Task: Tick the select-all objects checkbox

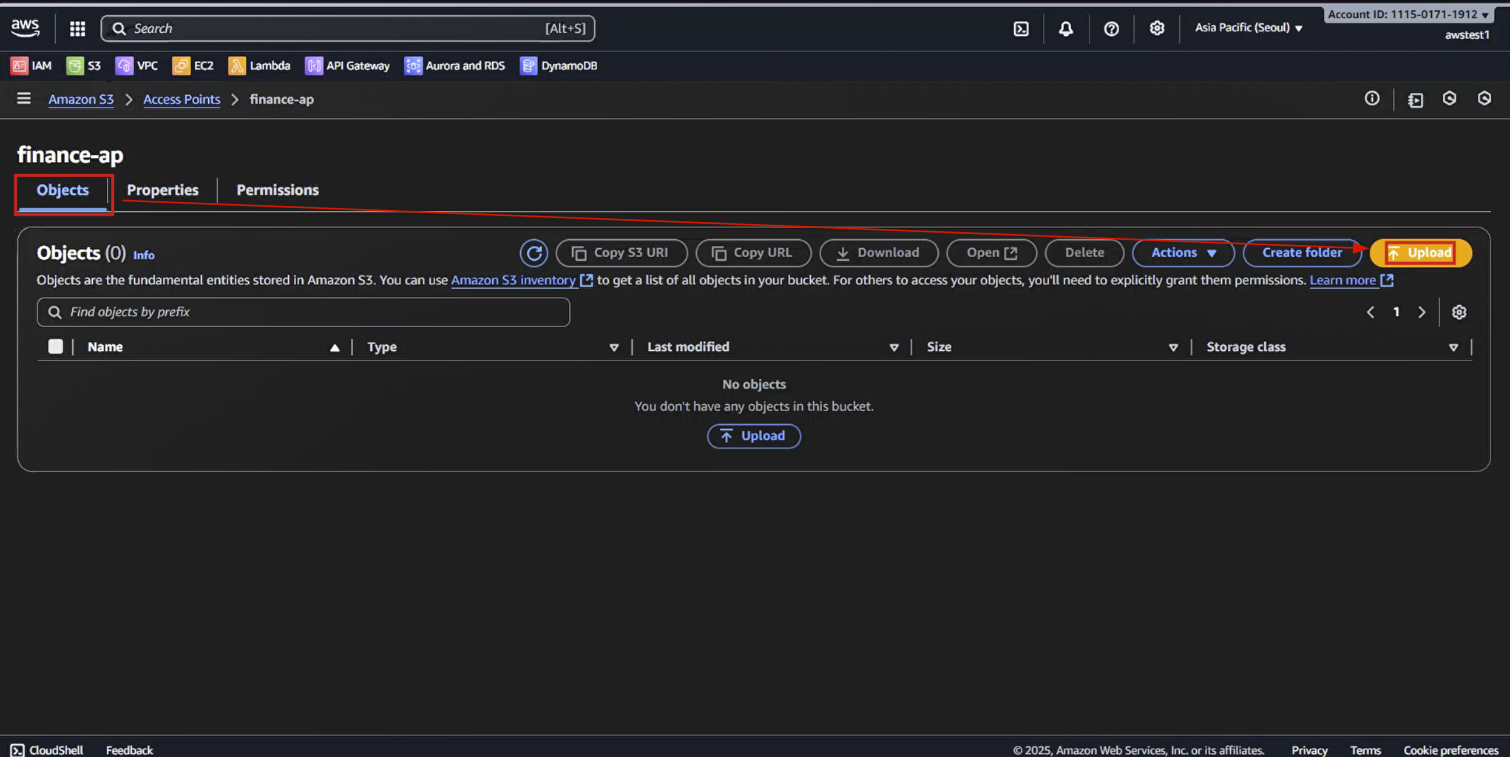Action: pyautogui.click(x=55, y=347)
